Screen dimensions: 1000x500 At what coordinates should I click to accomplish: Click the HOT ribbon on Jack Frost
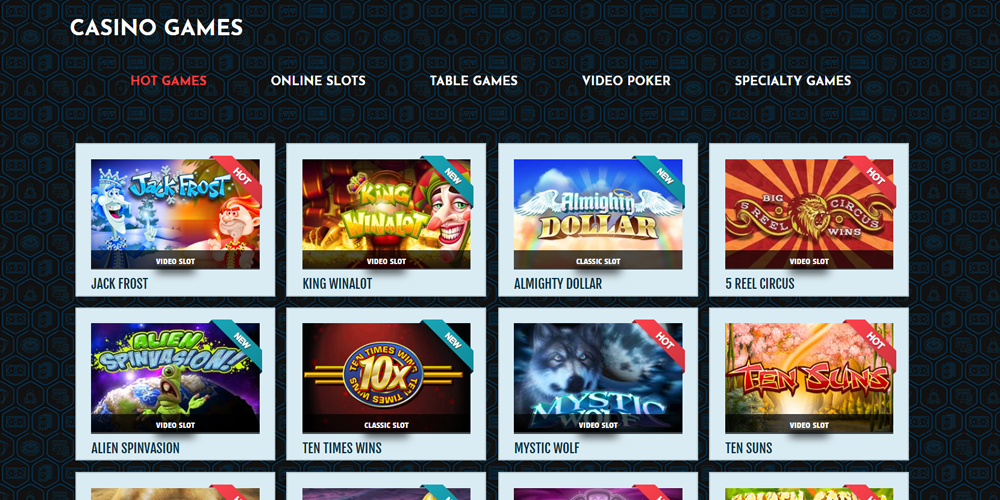pos(239,176)
